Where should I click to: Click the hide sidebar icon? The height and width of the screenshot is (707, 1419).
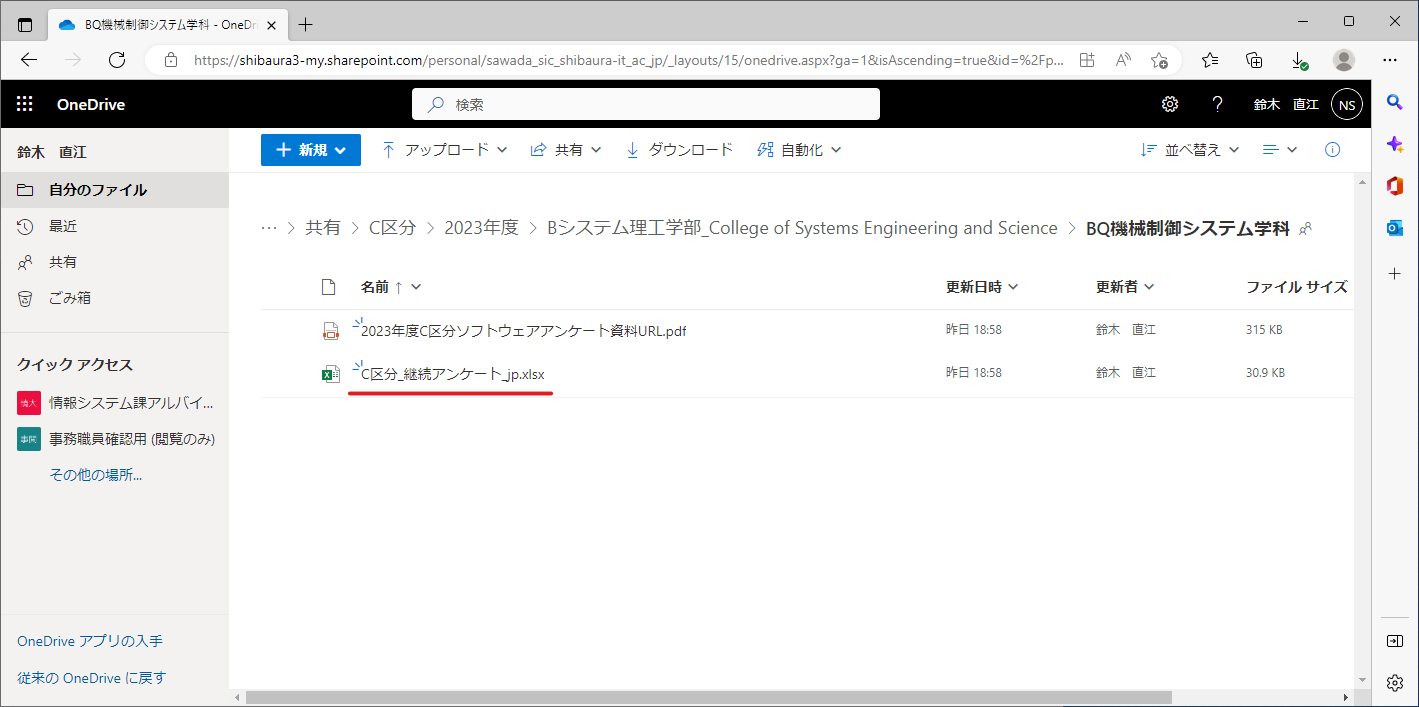pos(1395,640)
